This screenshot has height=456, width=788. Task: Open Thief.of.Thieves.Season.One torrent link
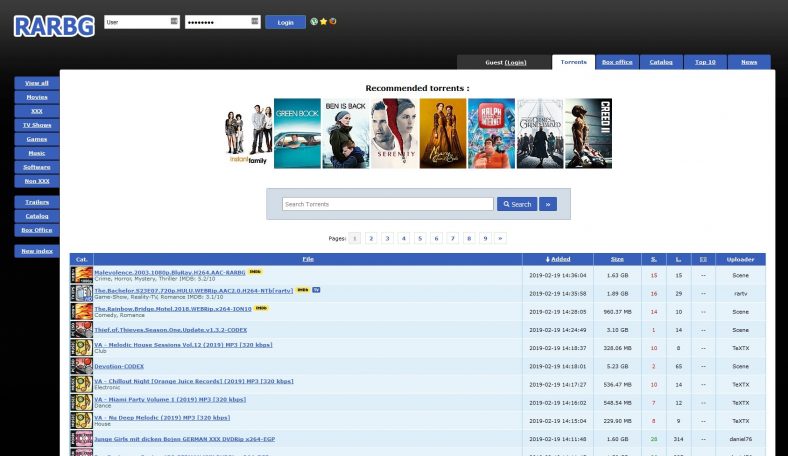click(x=171, y=330)
